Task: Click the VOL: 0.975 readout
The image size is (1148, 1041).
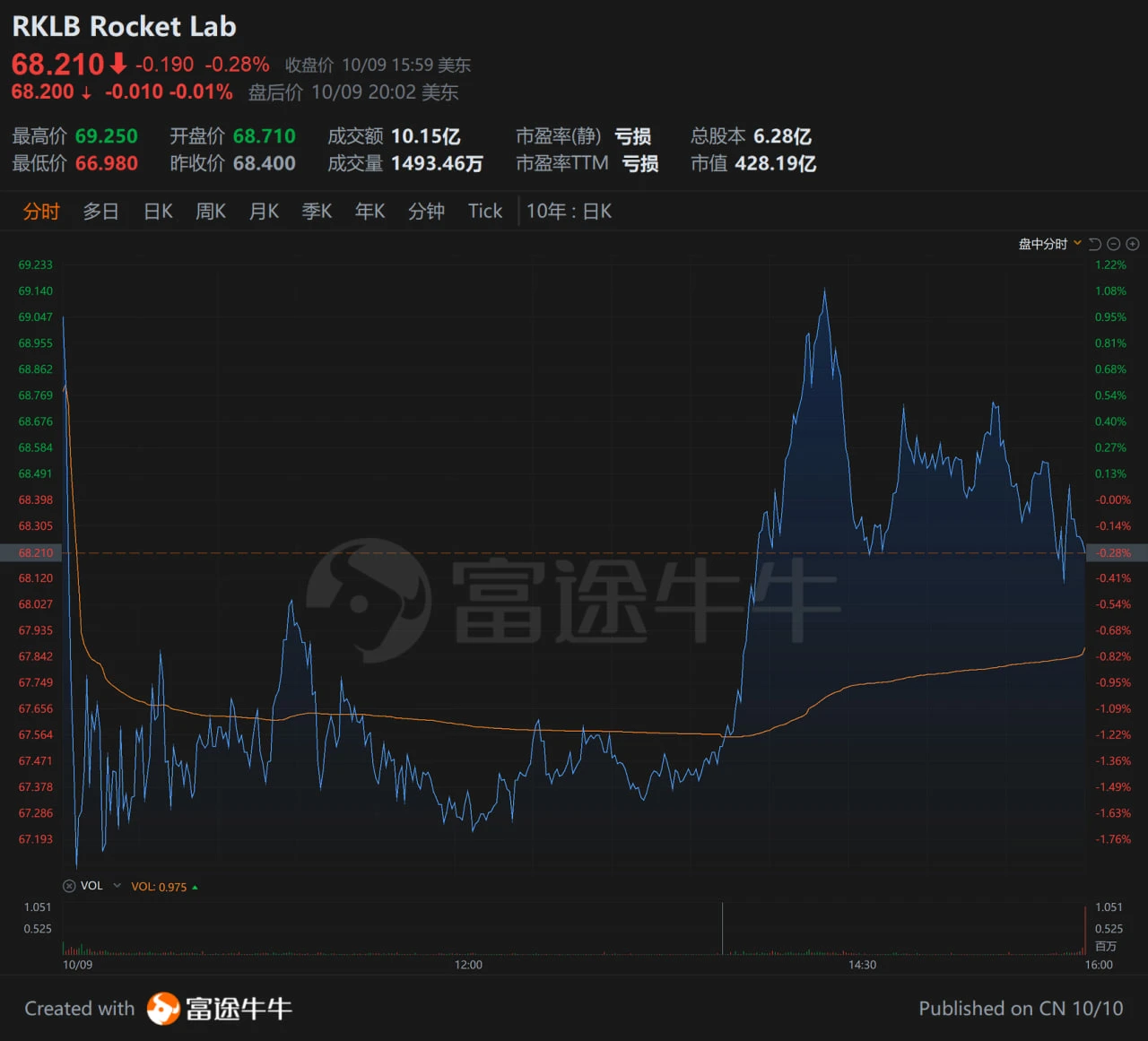Action: 159,887
